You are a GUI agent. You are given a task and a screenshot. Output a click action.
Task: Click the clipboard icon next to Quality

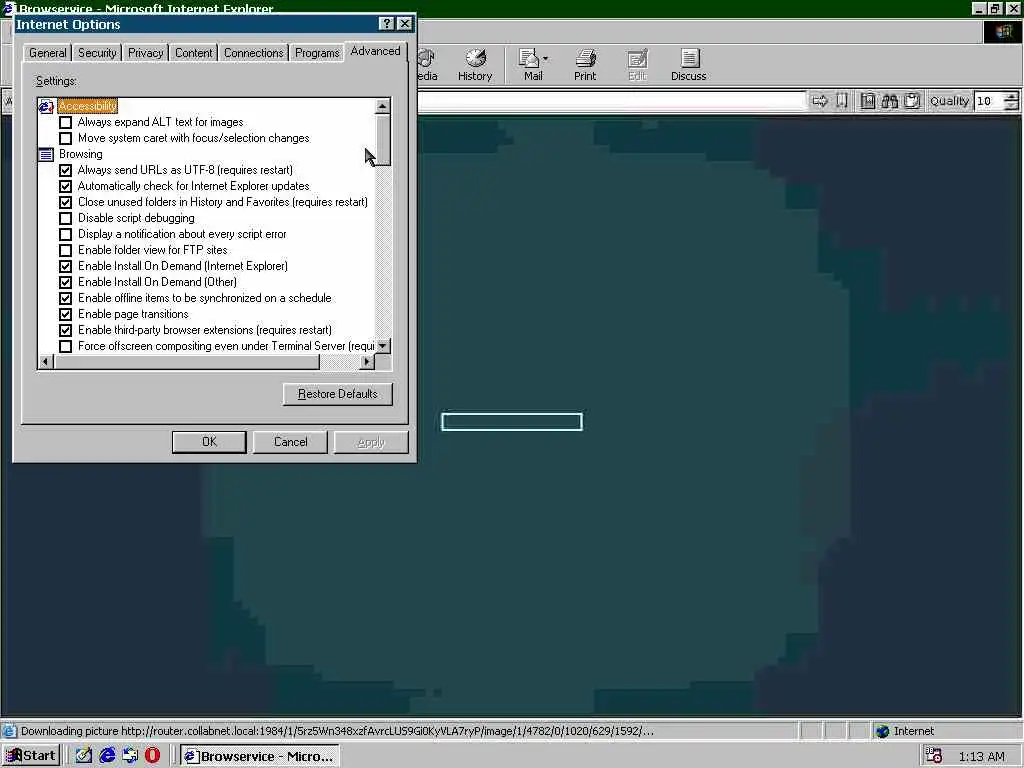[x=912, y=101]
